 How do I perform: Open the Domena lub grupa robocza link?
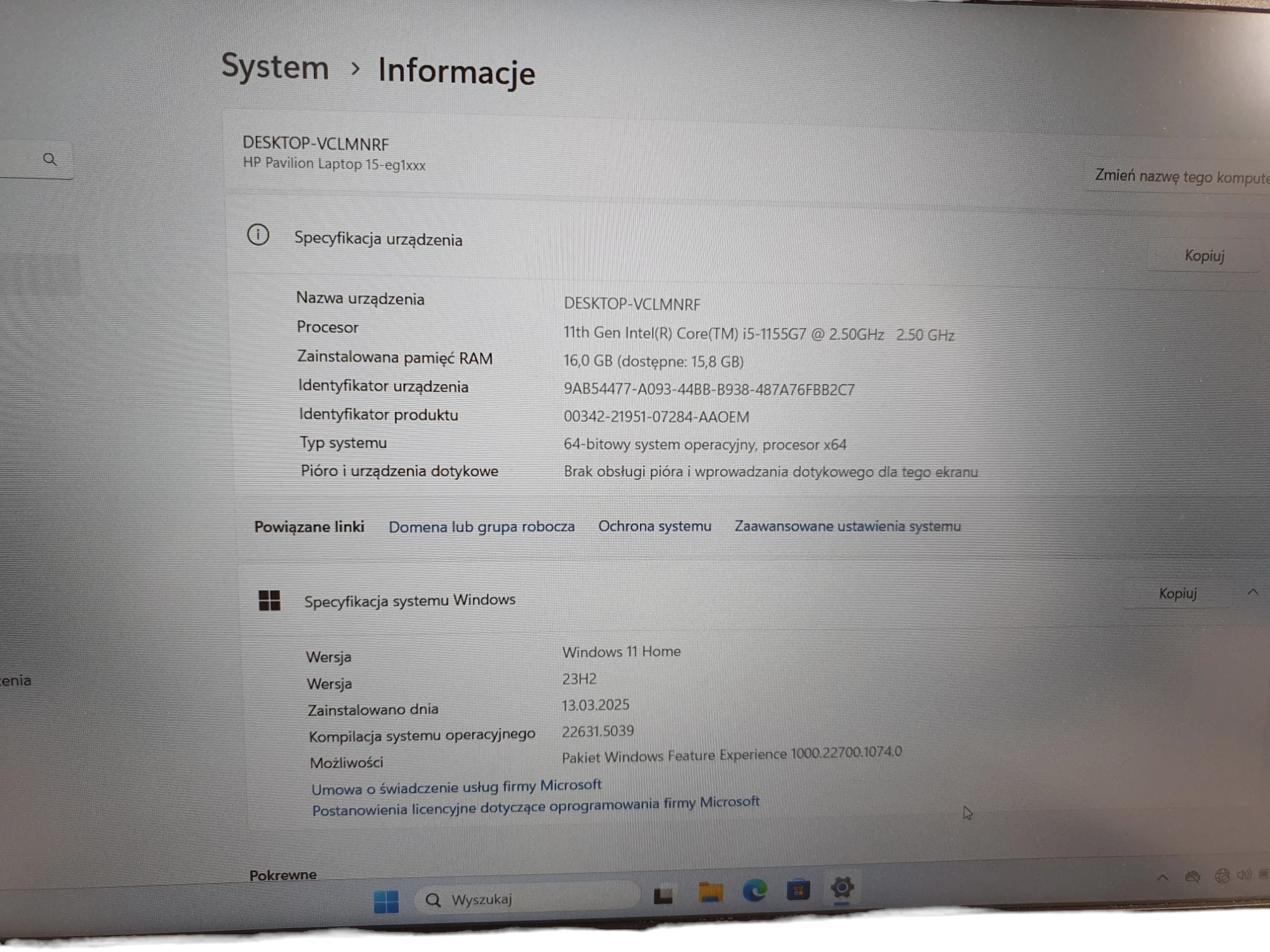tap(481, 527)
